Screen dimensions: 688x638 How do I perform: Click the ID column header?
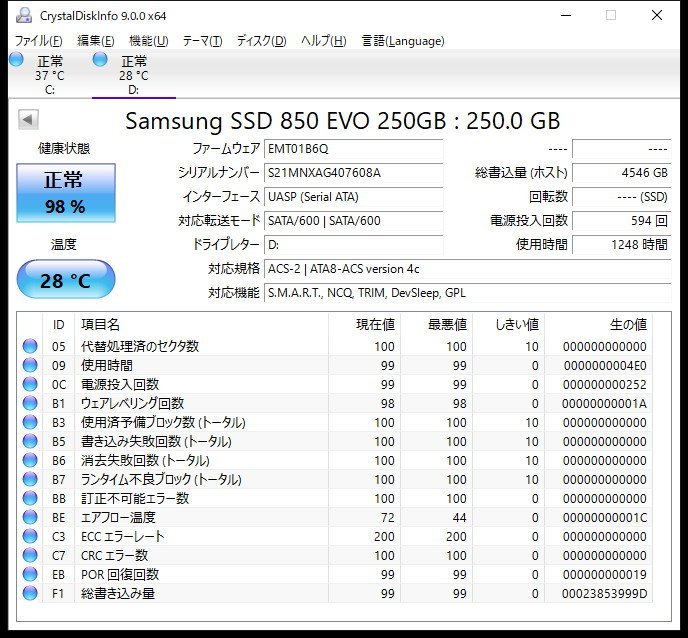58,325
